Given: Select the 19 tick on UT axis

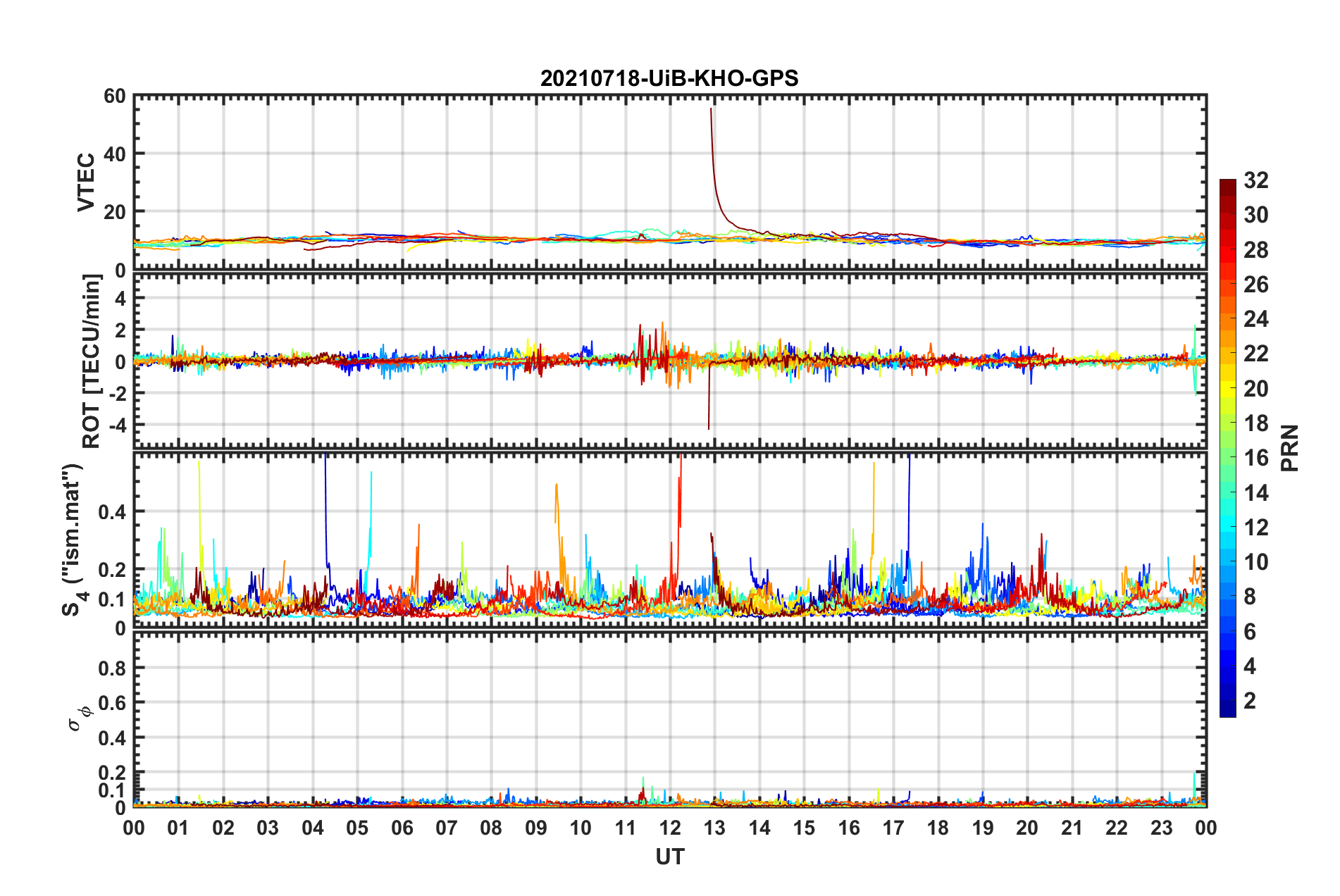Looking at the screenshot, I should pos(983,828).
